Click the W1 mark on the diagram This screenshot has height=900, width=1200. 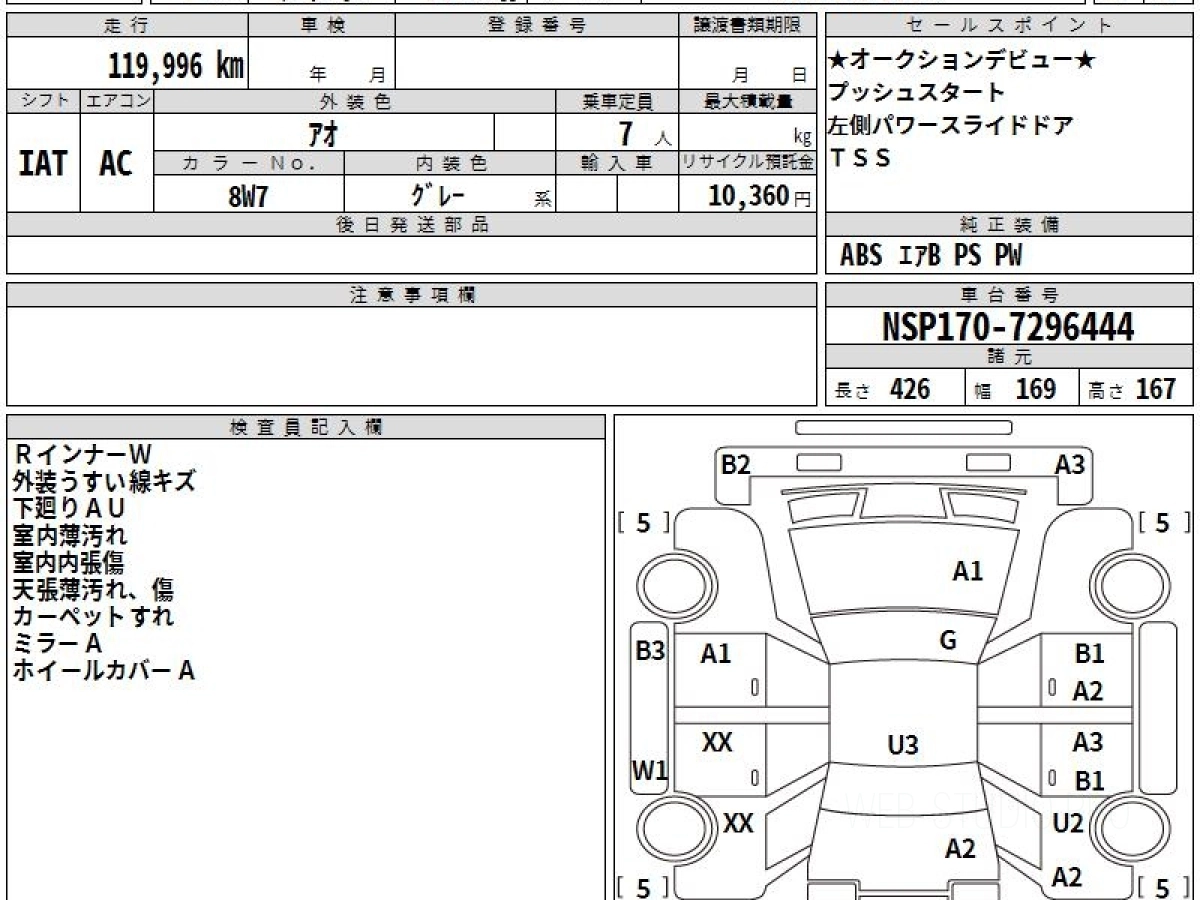[x=650, y=771]
